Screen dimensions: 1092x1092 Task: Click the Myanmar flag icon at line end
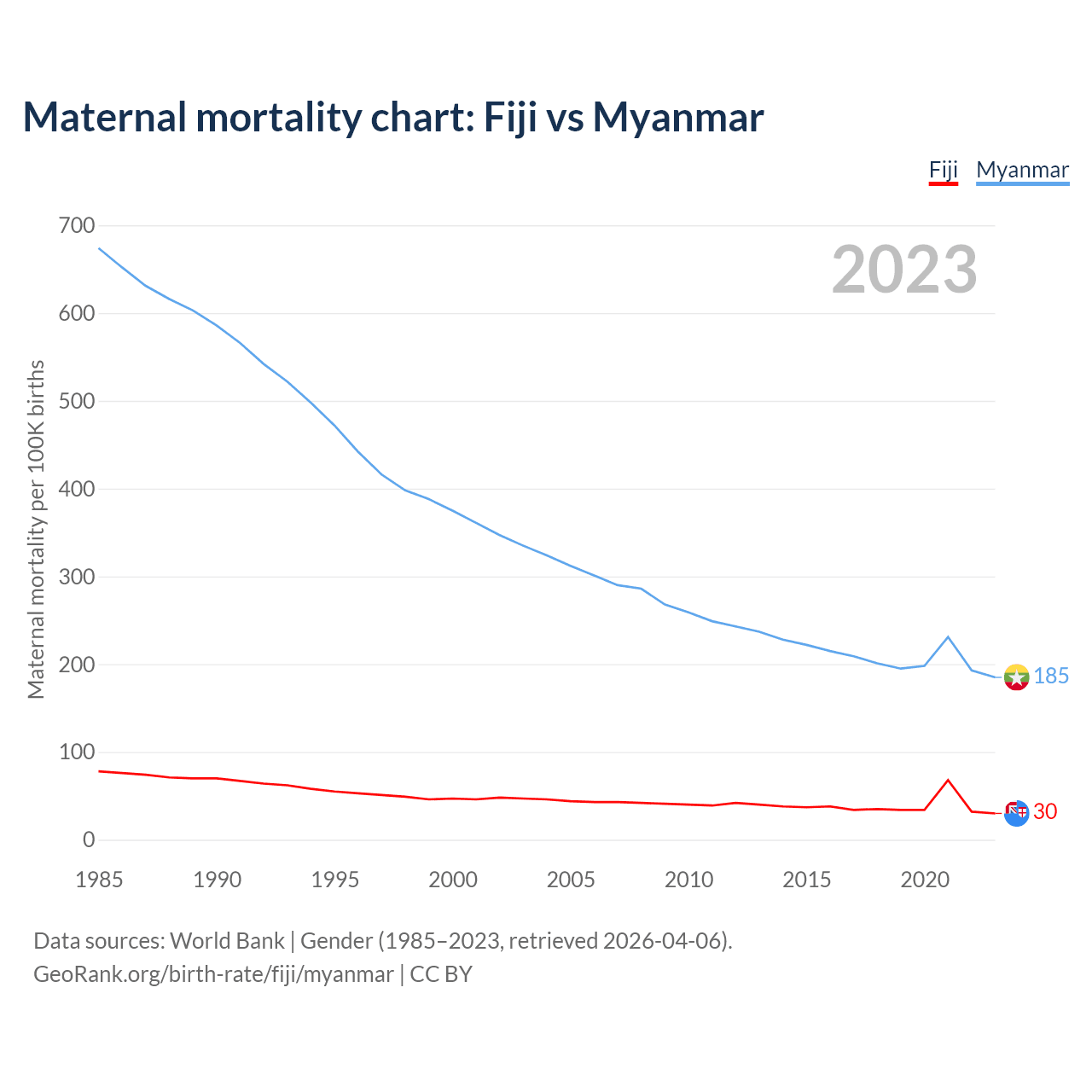click(1015, 677)
